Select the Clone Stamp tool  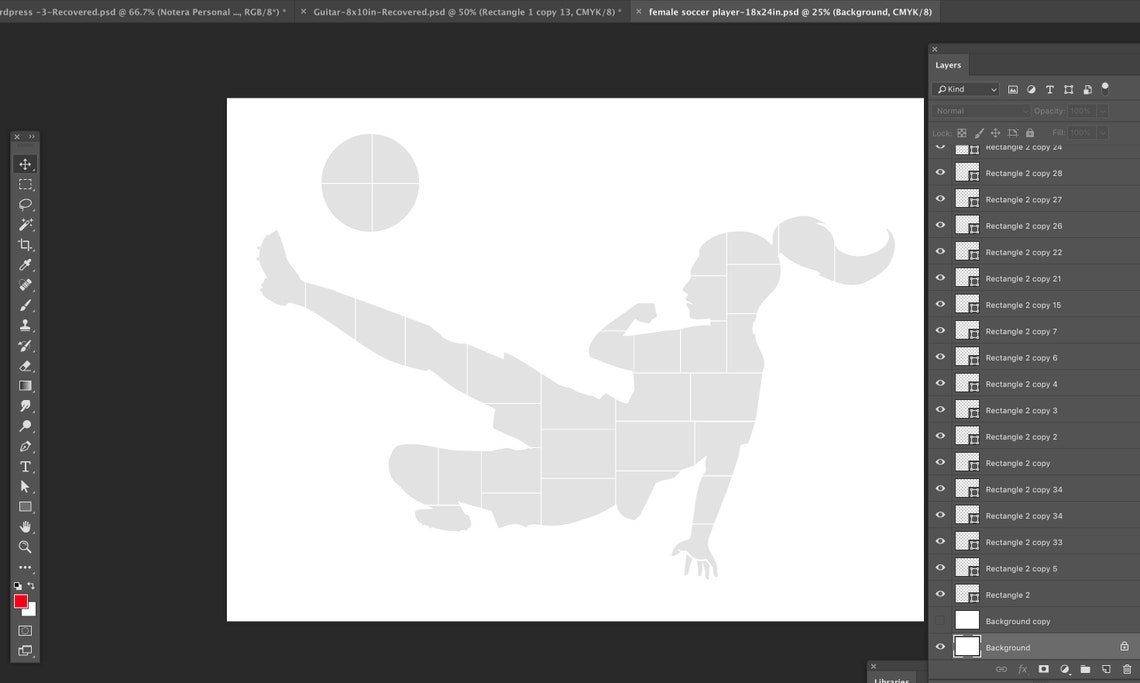pos(25,325)
